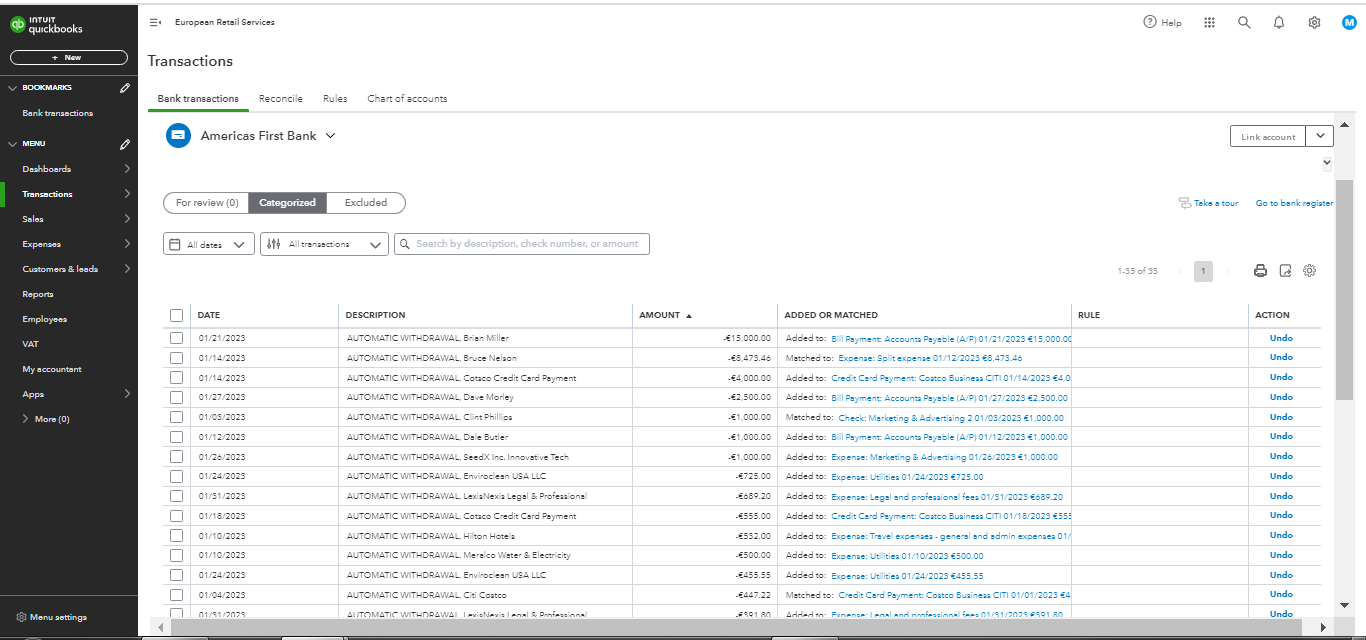Open the apps grid icon
1366x640 pixels.
point(1209,22)
